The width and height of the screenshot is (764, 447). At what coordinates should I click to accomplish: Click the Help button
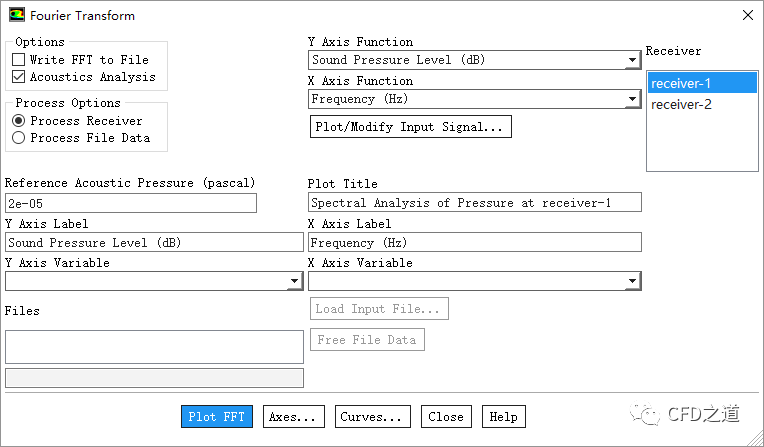tap(503, 417)
